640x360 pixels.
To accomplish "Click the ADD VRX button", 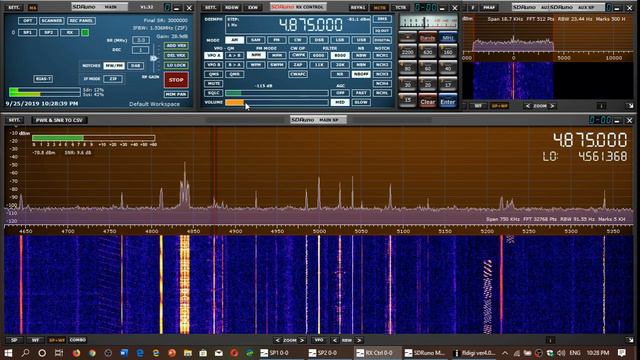I will tap(176, 46).
